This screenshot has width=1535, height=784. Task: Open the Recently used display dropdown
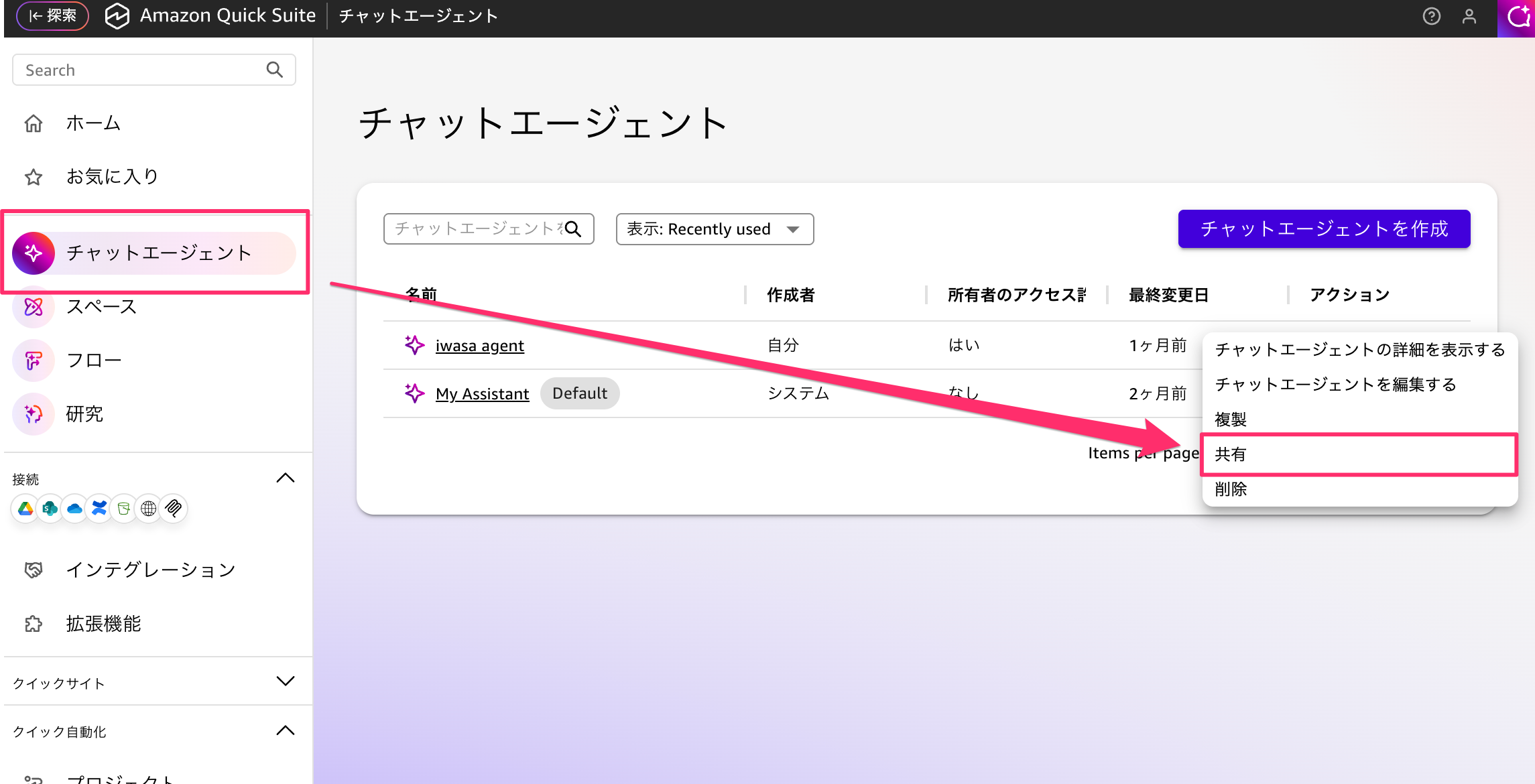click(714, 228)
